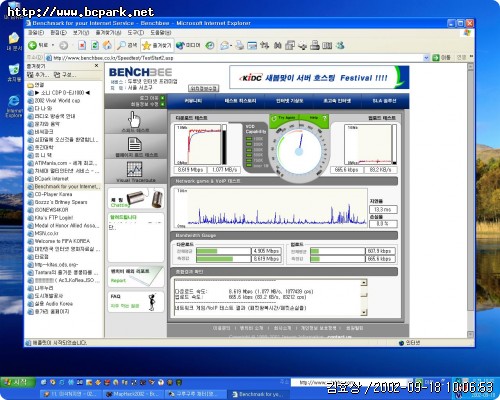
Task: Switch to 'MapHack2002' taskbar window
Action: (x=132, y=394)
